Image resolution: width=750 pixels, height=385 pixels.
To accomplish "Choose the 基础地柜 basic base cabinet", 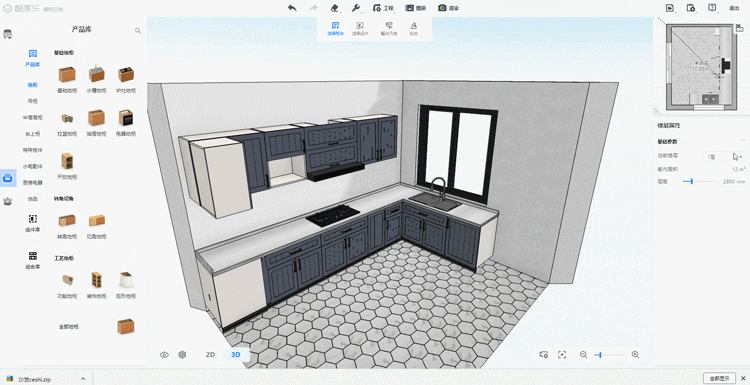I will pyautogui.click(x=67, y=80).
